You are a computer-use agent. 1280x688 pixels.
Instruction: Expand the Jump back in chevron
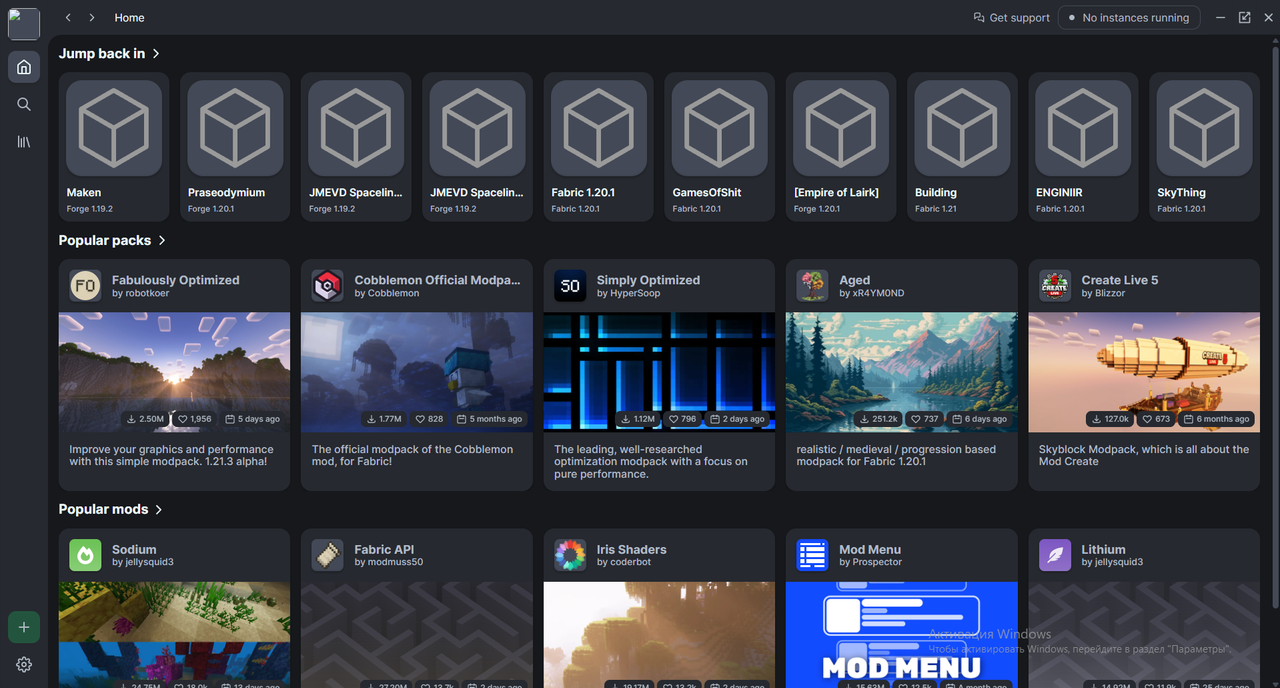[x=156, y=54]
